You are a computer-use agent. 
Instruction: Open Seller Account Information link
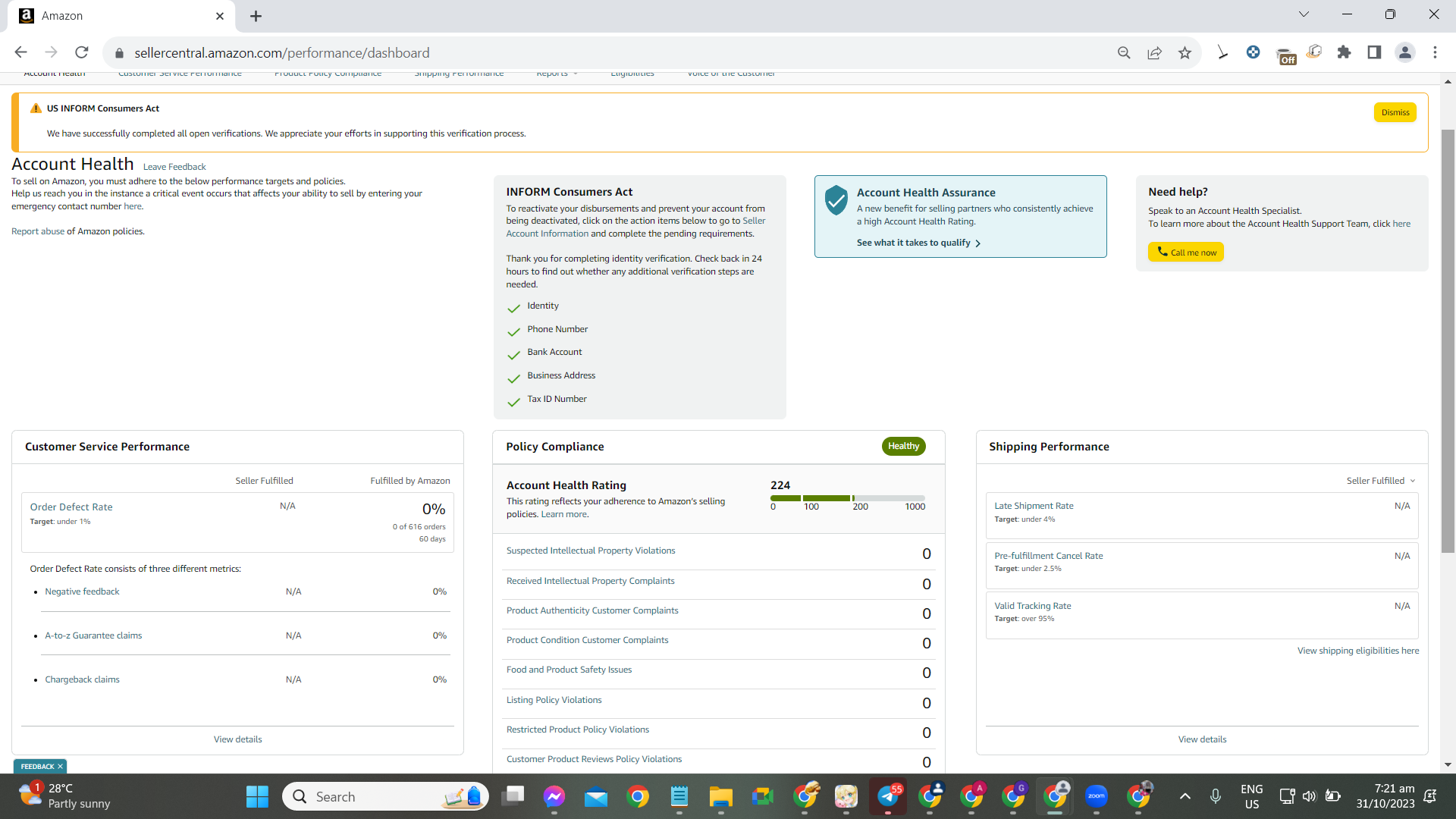coord(635,227)
